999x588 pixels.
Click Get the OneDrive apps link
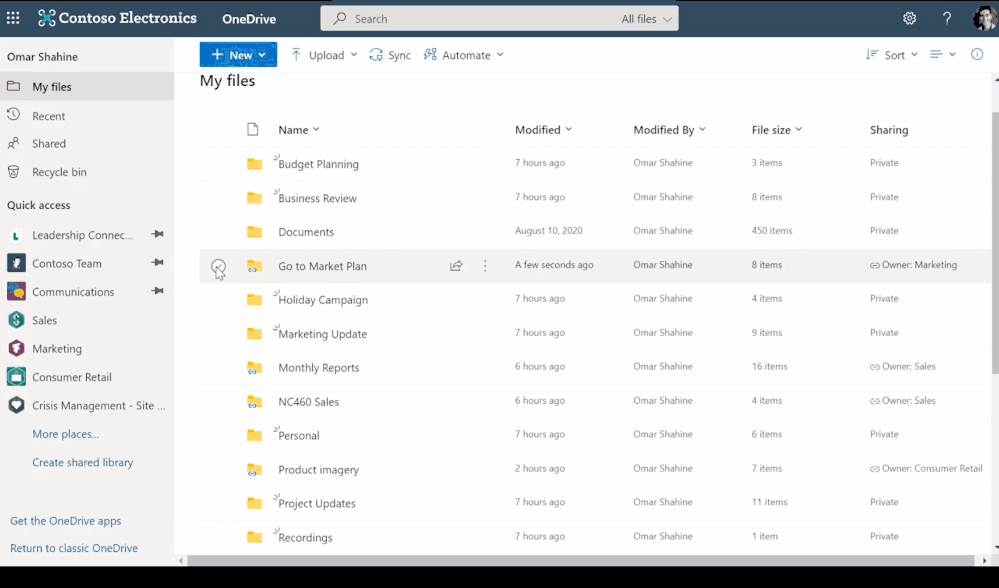pos(66,520)
